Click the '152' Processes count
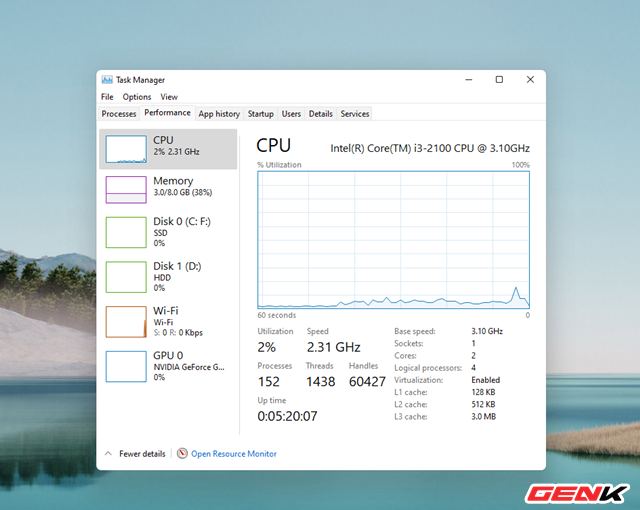Screen dimensions: 640x510 269,381
